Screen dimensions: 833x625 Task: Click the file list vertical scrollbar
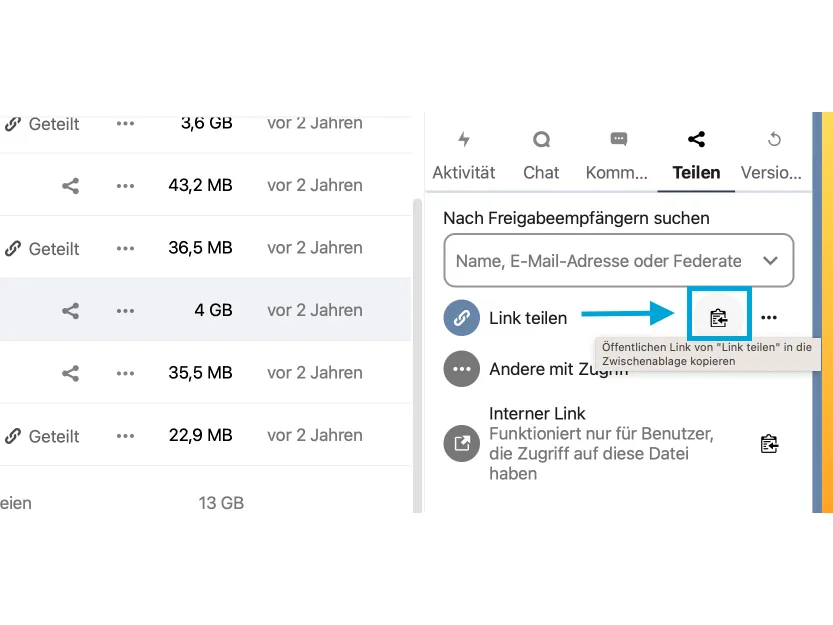417,355
